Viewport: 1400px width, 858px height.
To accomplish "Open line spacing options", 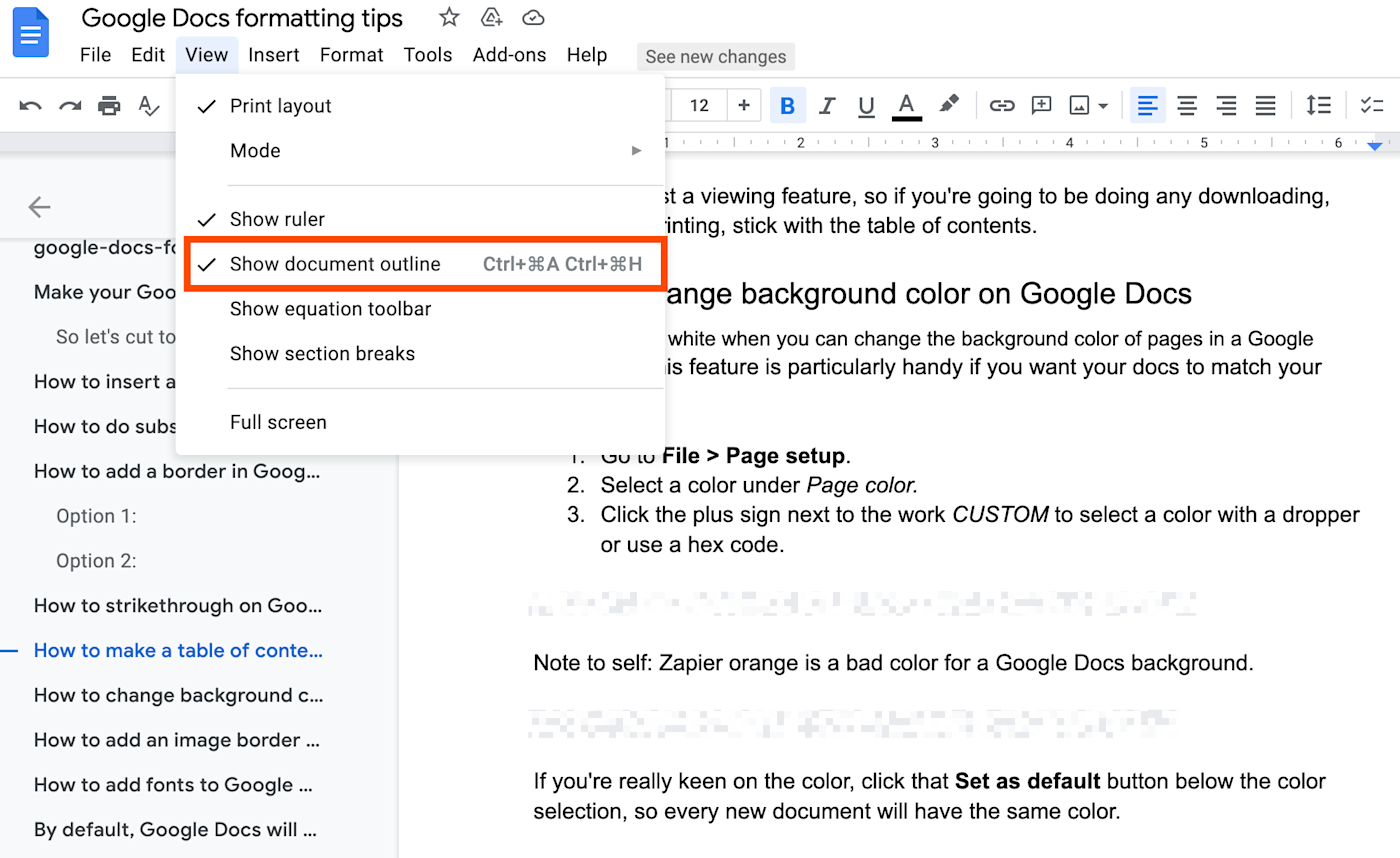I will pos(1319,105).
